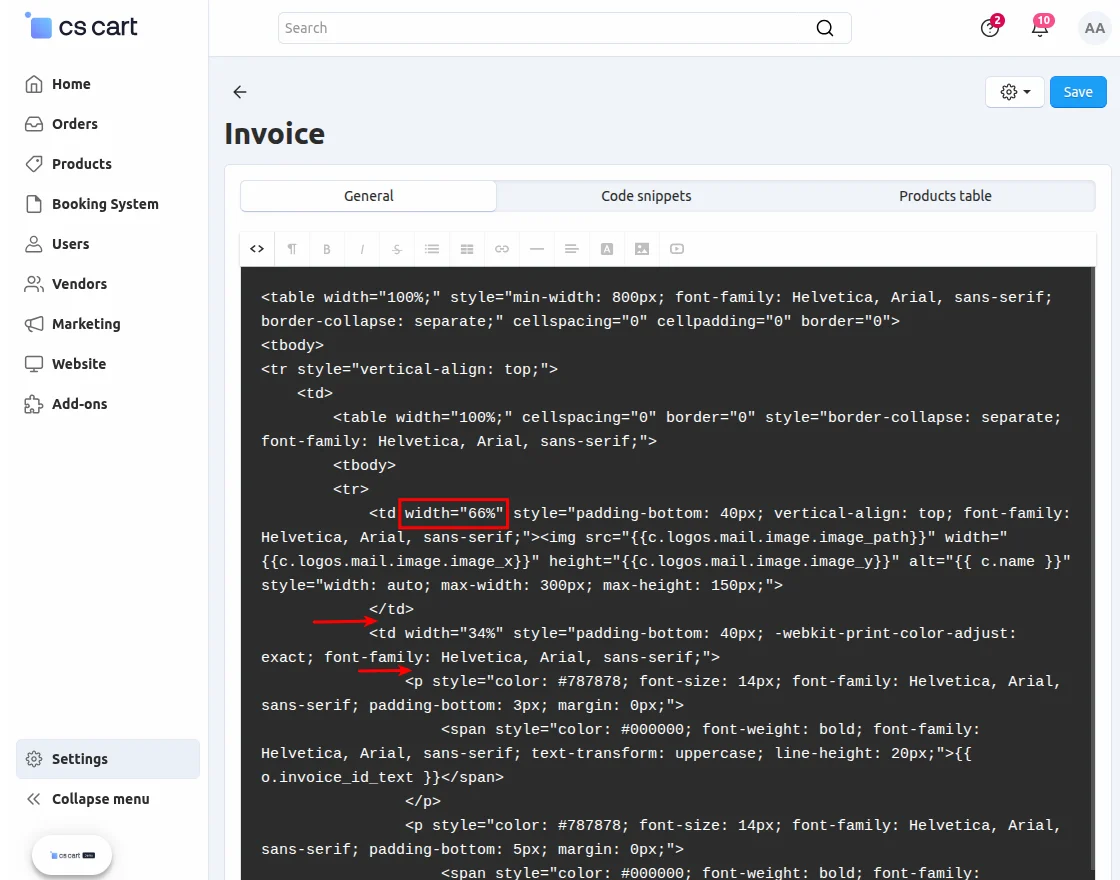Insert a bulleted list
This screenshot has width=1120, height=880.
(x=432, y=249)
